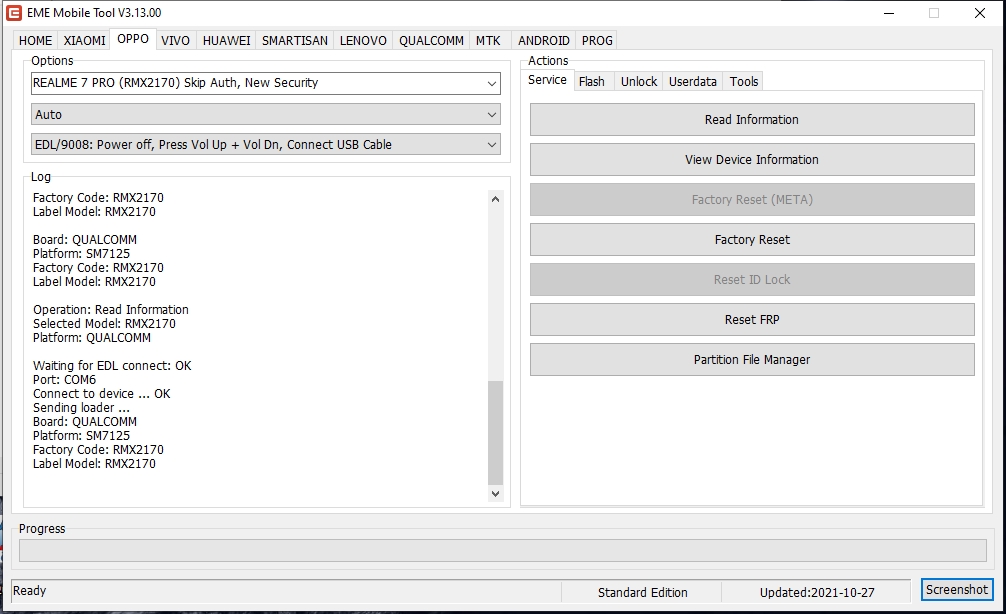This screenshot has width=1006, height=614.
Task: Click 'Operation: Read Information' log line
Action: [111, 309]
